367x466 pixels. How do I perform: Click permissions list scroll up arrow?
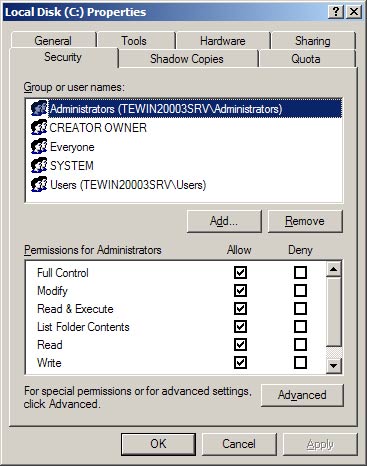click(334, 269)
